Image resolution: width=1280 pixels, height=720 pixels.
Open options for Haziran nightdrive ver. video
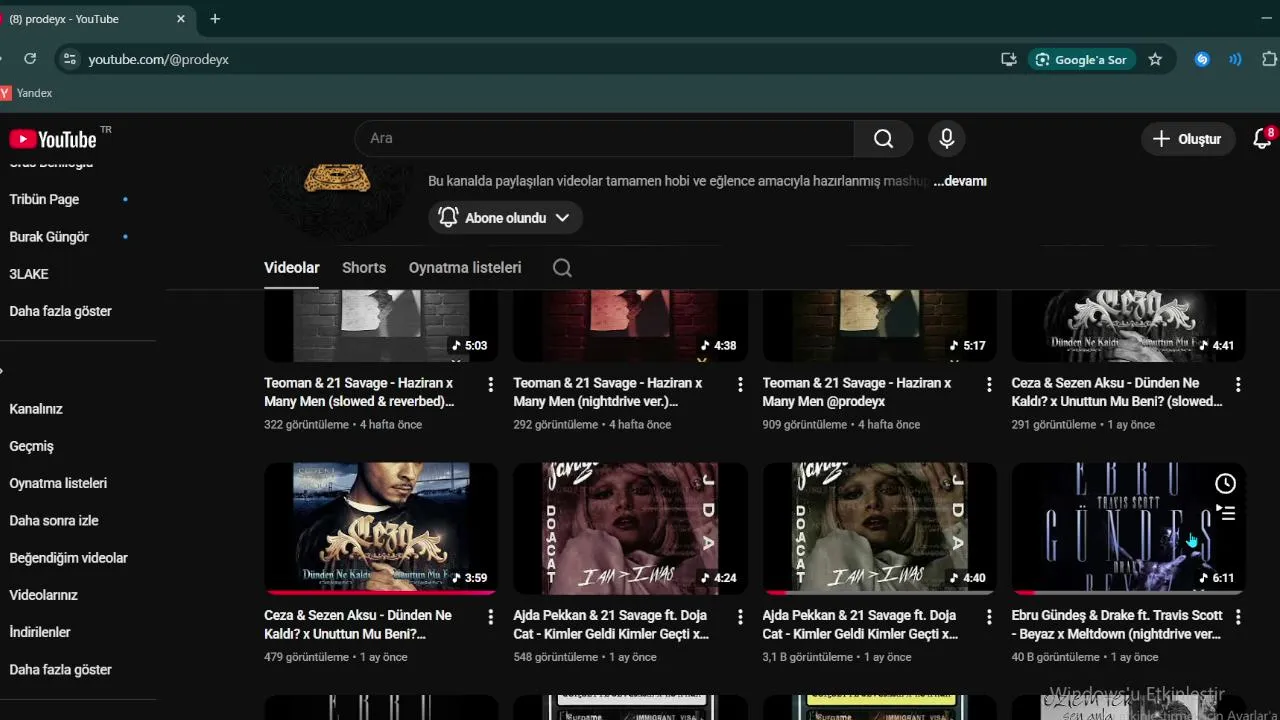coord(740,385)
